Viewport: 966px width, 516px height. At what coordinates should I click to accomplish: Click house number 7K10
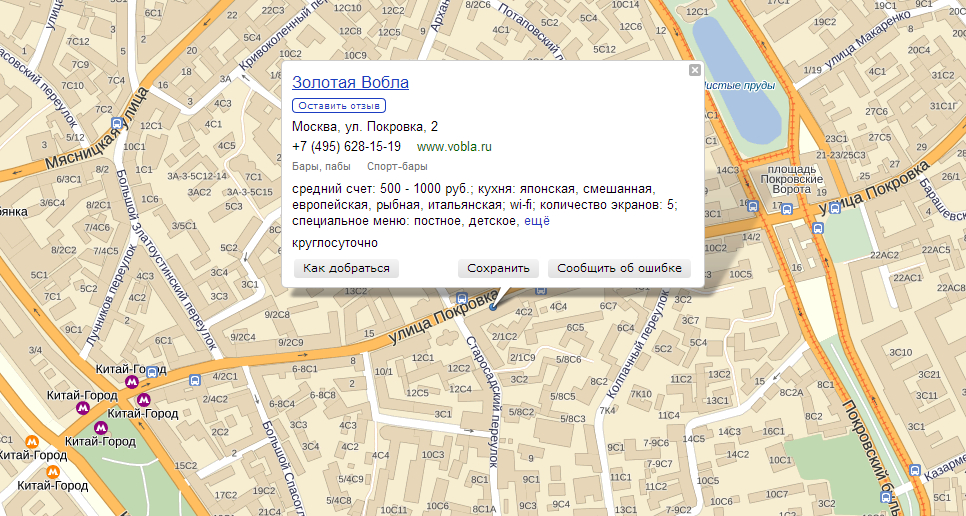tap(641, 394)
